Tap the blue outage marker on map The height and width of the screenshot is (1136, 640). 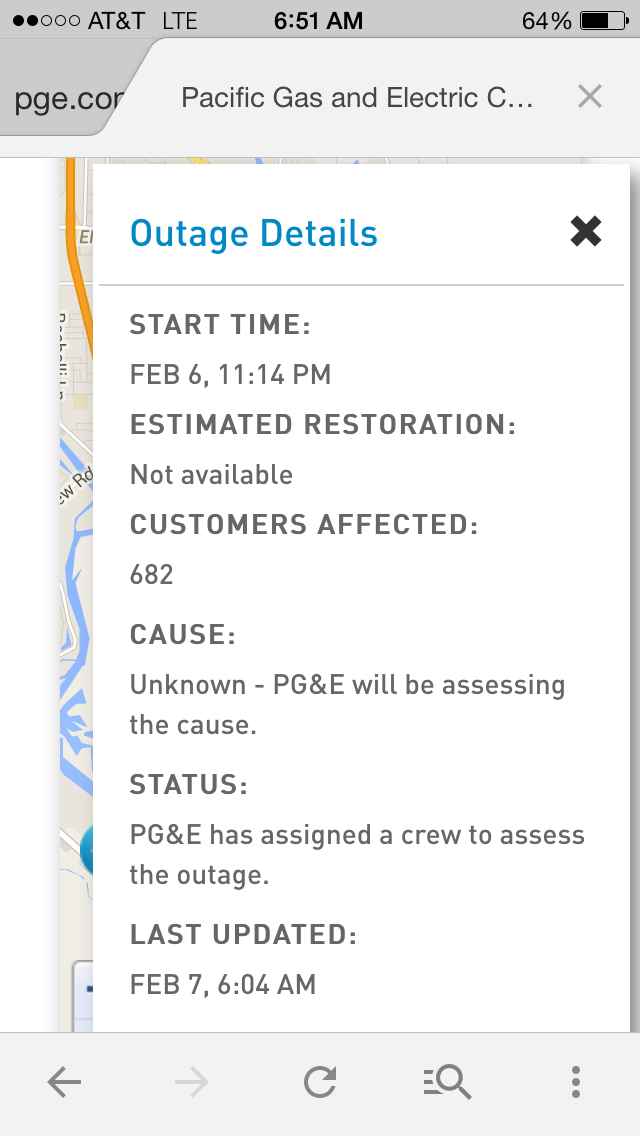coord(86,849)
